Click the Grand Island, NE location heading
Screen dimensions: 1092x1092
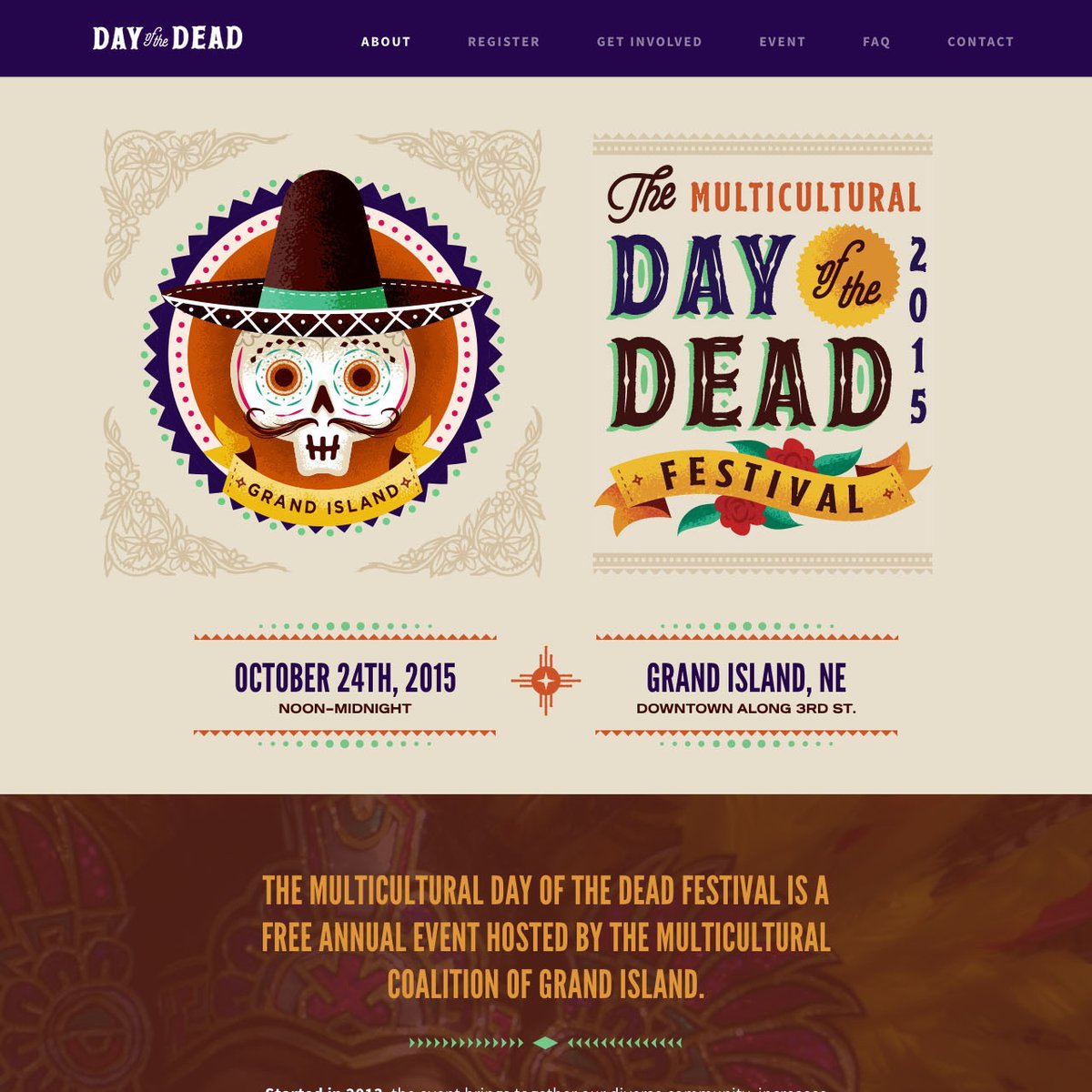(x=746, y=679)
